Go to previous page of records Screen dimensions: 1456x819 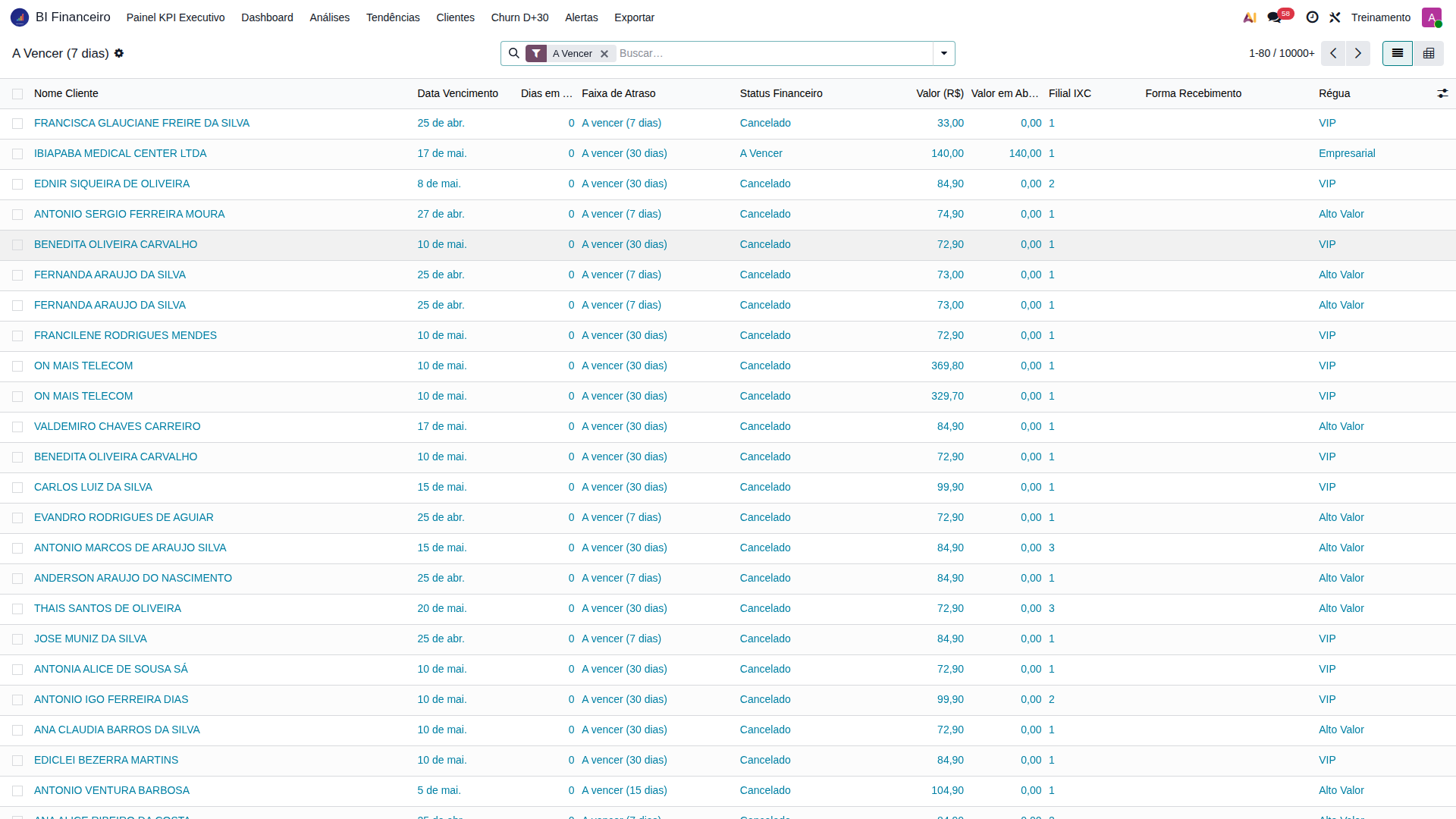point(1333,53)
